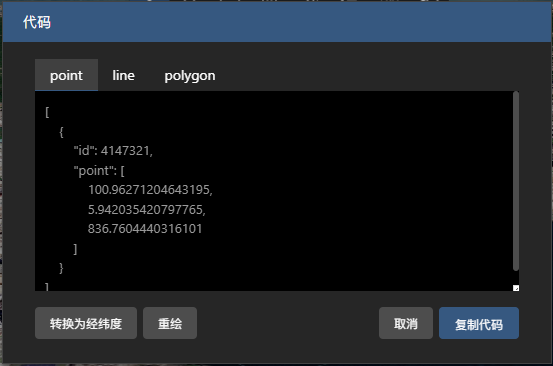This screenshot has width=553, height=366.
Task: Click the code area vertical scrollbar
Action: 516,181
